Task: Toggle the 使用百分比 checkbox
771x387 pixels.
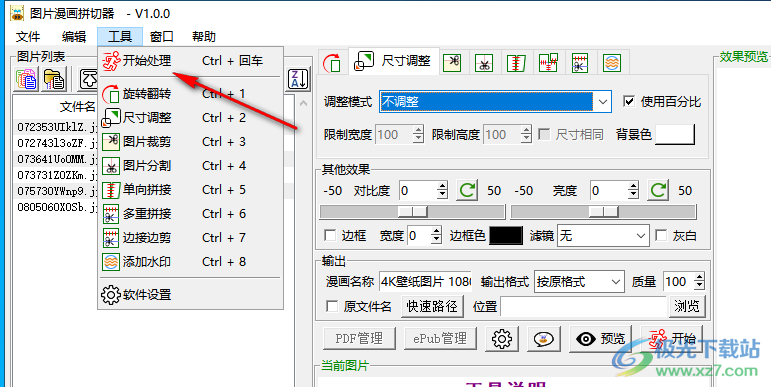Action: [x=628, y=102]
